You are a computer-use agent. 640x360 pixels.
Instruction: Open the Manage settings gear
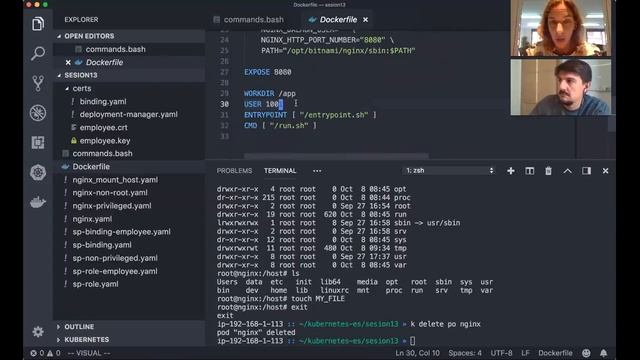click(38, 331)
